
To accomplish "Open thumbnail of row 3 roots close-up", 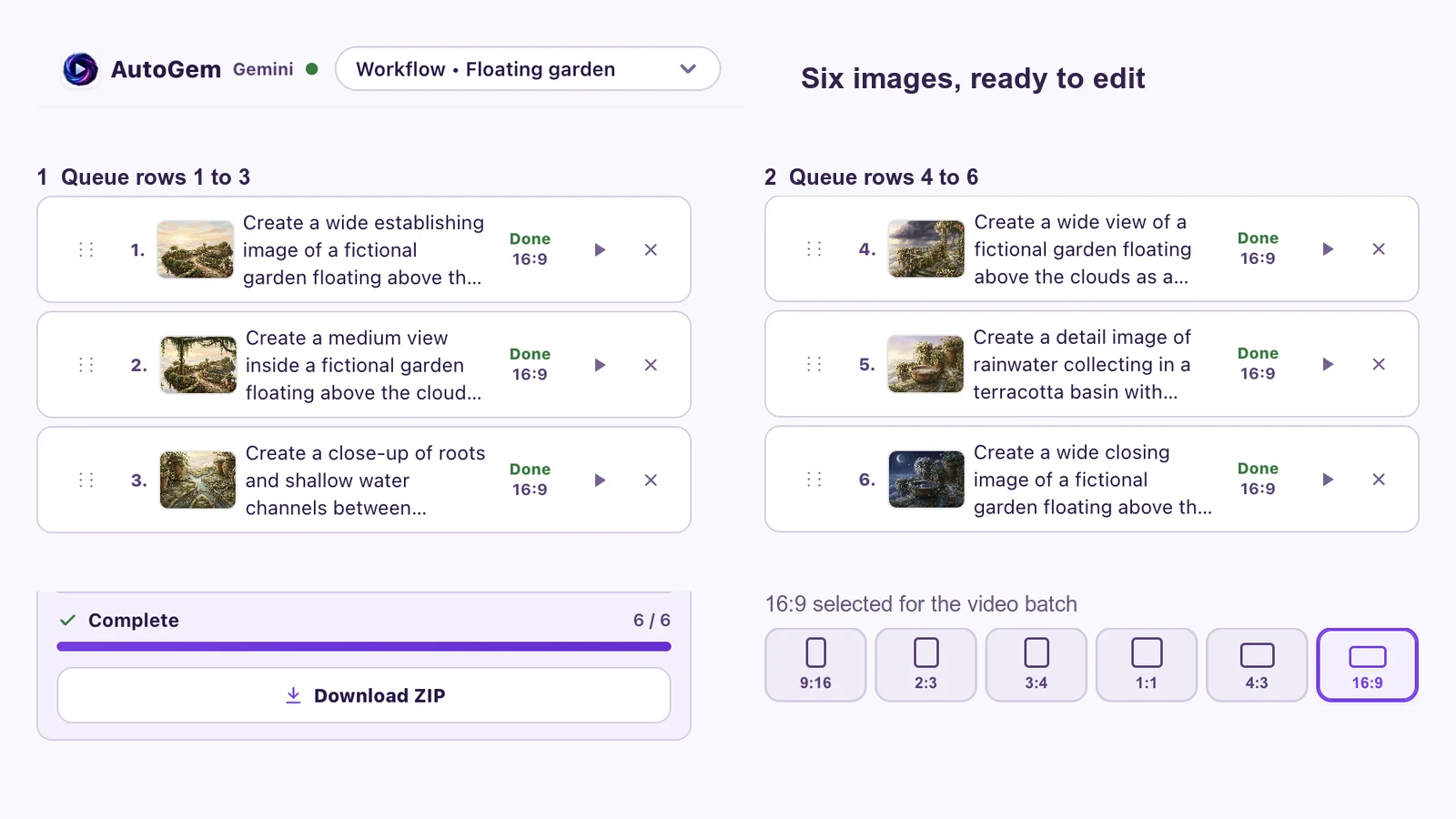I will pos(197,480).
